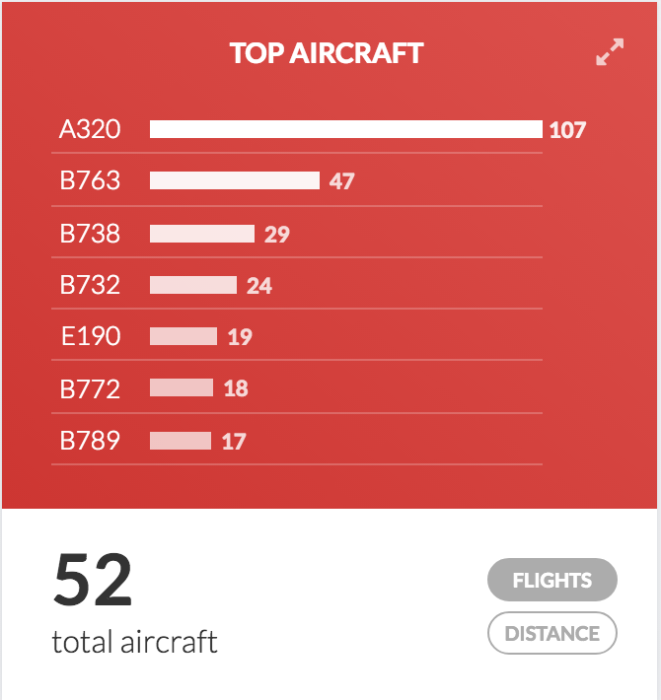Click the B763 aircraft label
This screenshot has height=700, width=661.
[90, 181]
